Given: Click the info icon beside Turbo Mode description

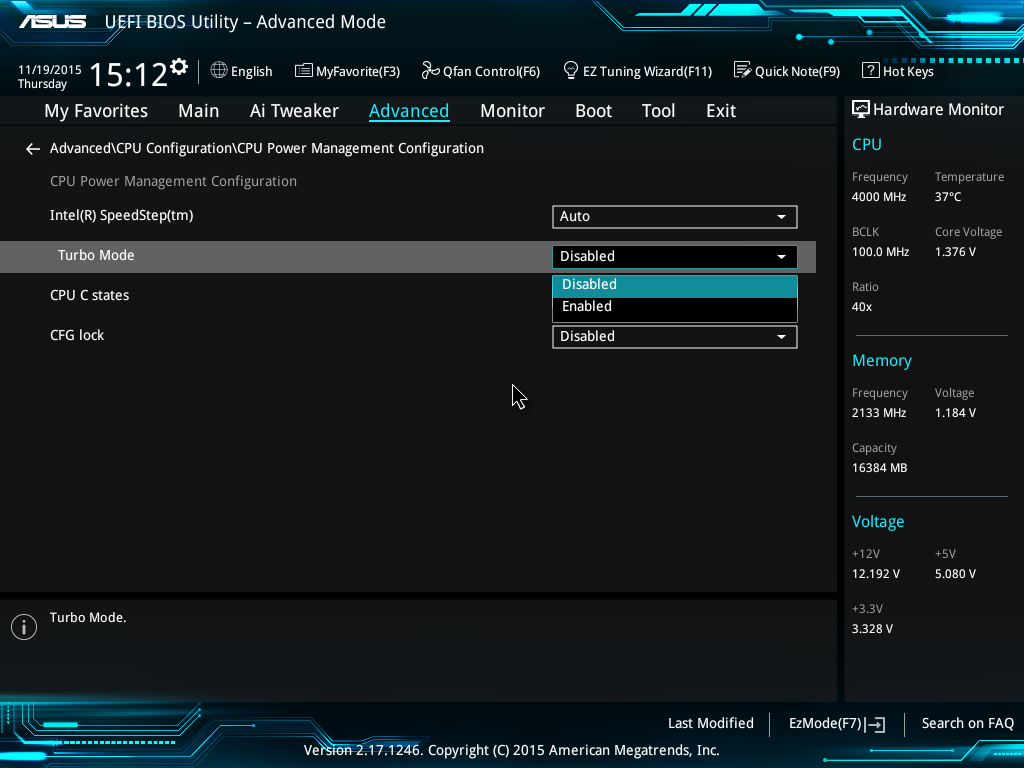Looking at the screenshot, I should [x=24, y=627].
